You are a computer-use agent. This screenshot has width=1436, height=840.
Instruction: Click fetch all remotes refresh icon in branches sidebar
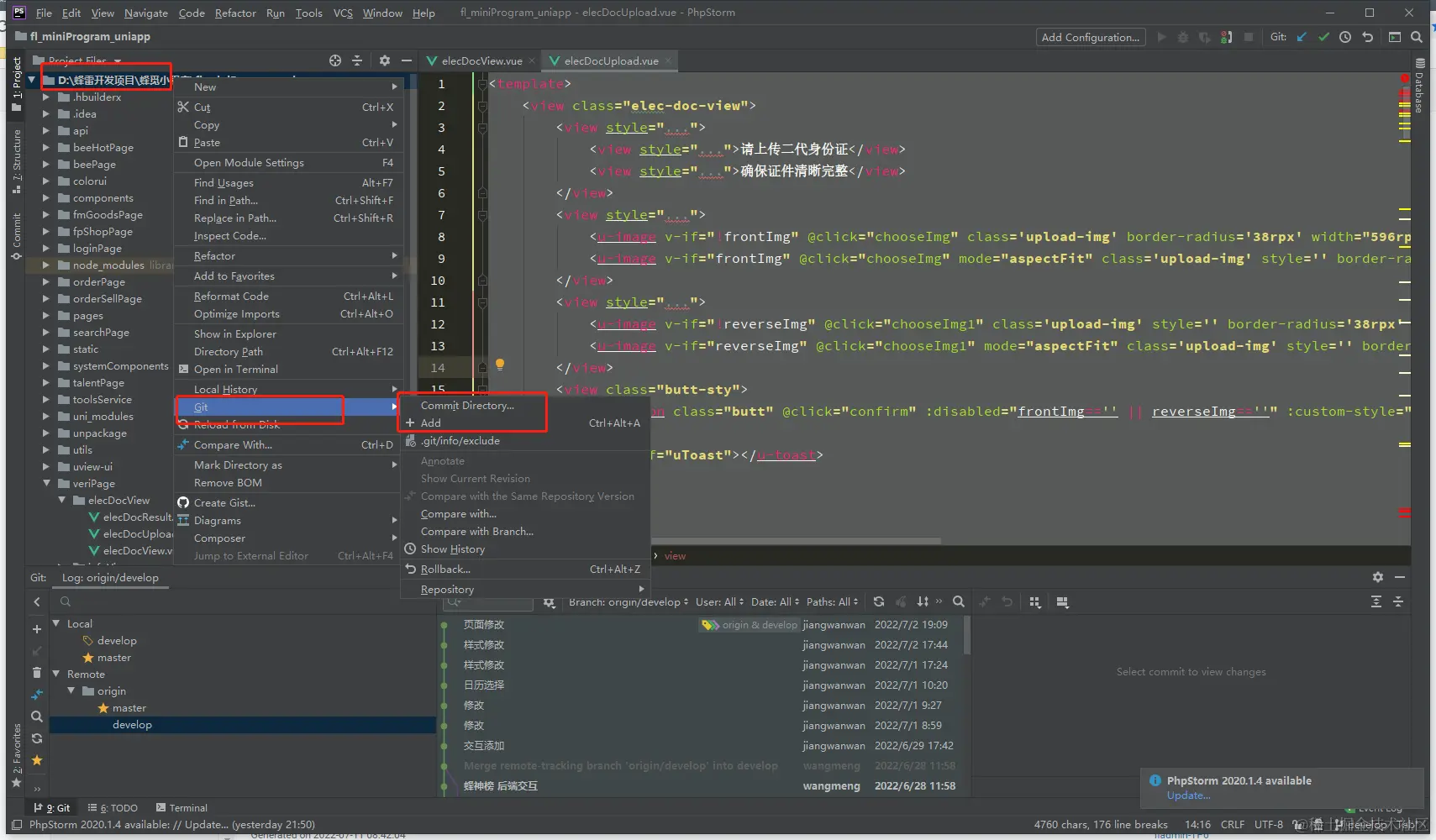click(37, 738)
